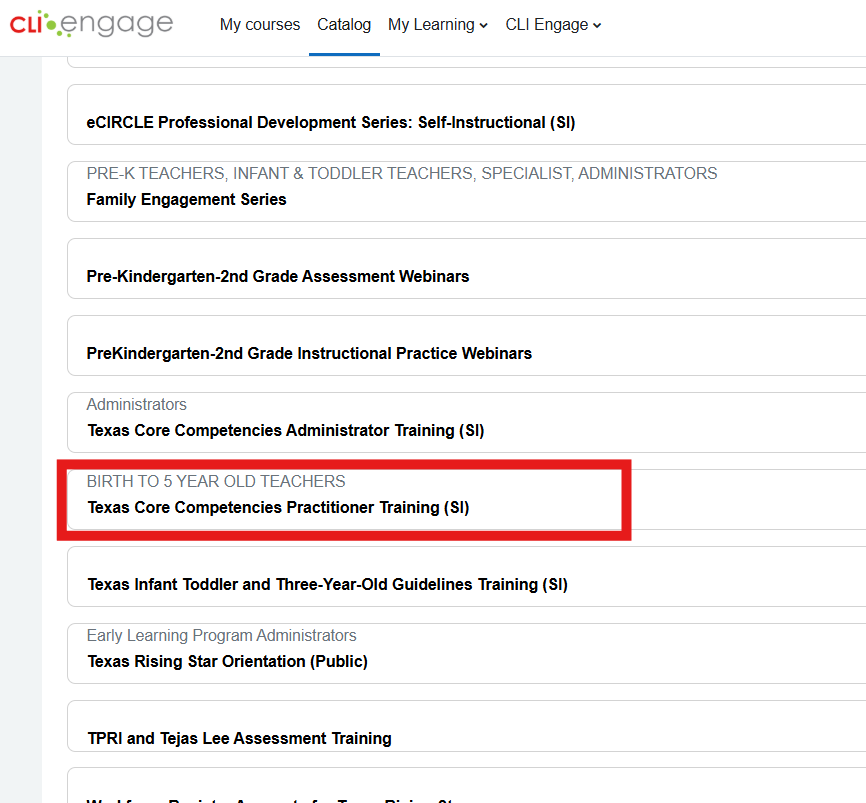The image size is (866, 803).
Task: Click the 'BIRTH TO 5 YEAR OLD TEACHERS' label
Action: (216, 482)
